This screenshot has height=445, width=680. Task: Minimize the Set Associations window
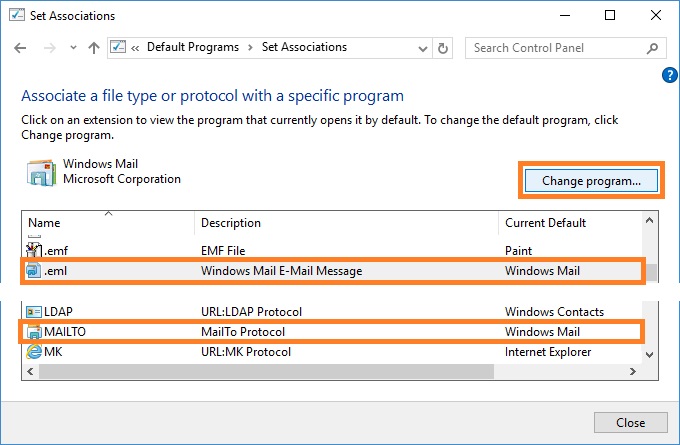(565, 15)
